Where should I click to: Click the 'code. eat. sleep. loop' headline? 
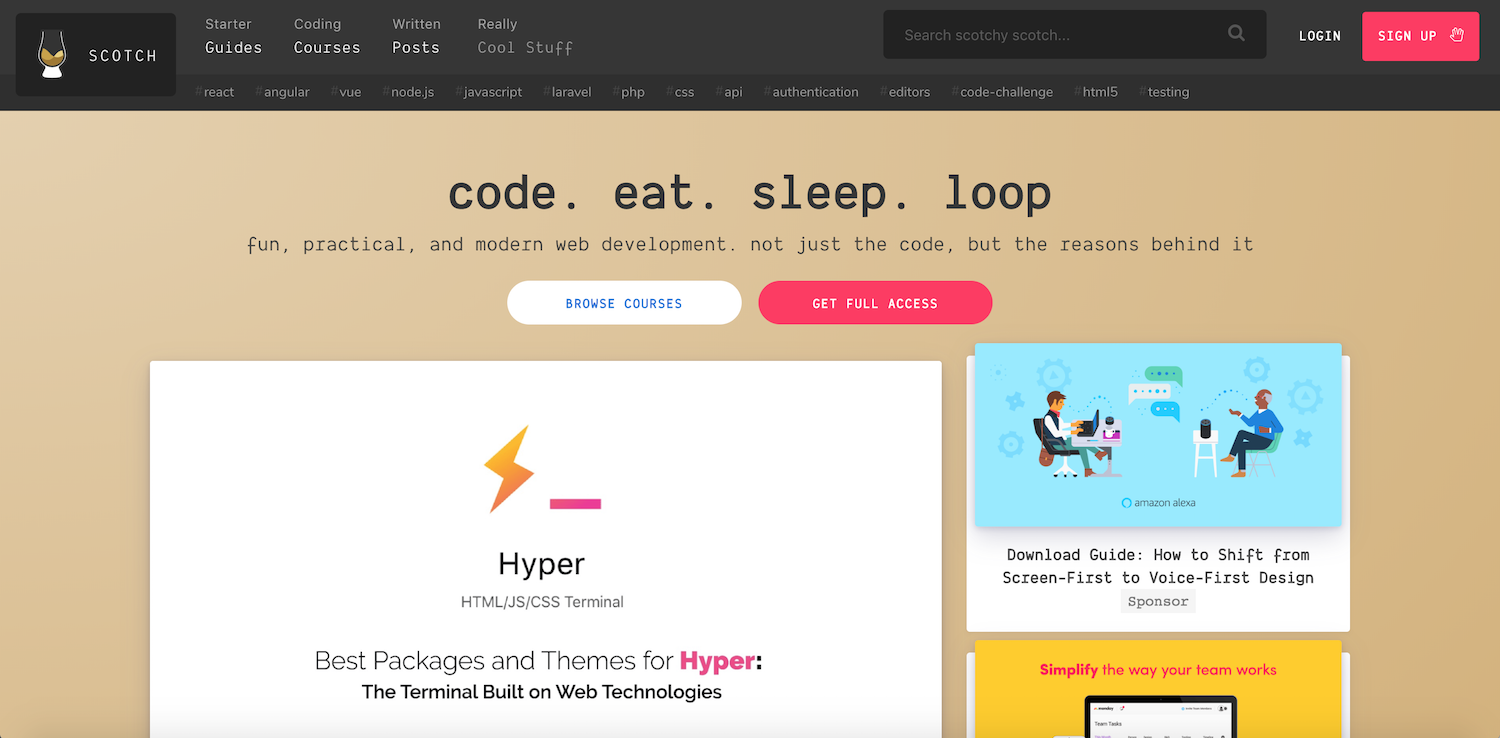pos(750,193)
